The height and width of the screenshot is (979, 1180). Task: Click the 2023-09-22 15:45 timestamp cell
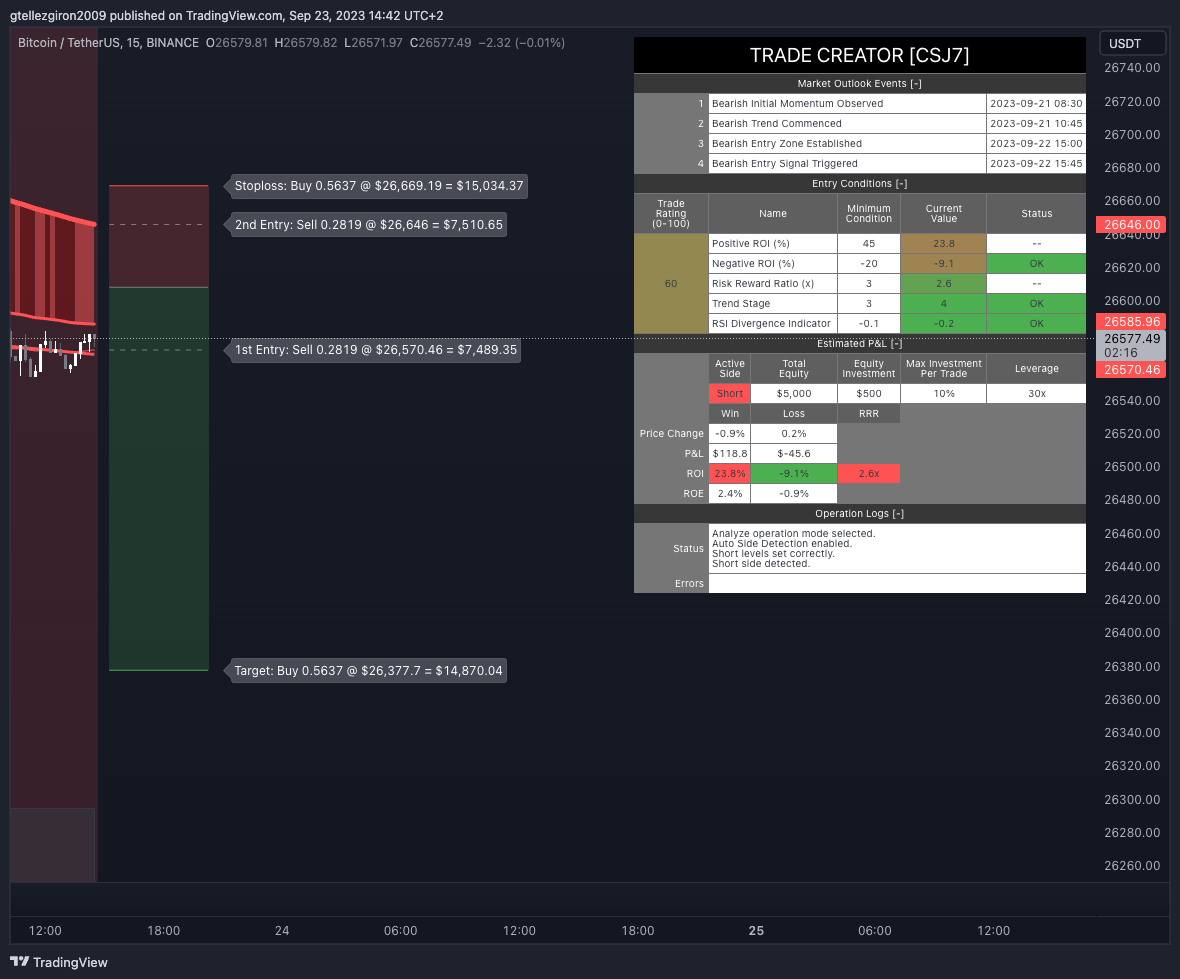coord(1036,163)
